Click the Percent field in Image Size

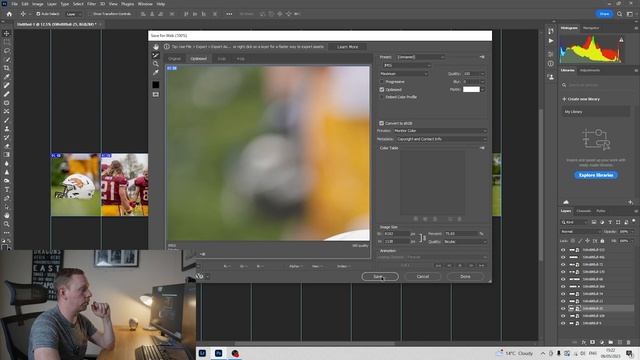tap(461, 234)
